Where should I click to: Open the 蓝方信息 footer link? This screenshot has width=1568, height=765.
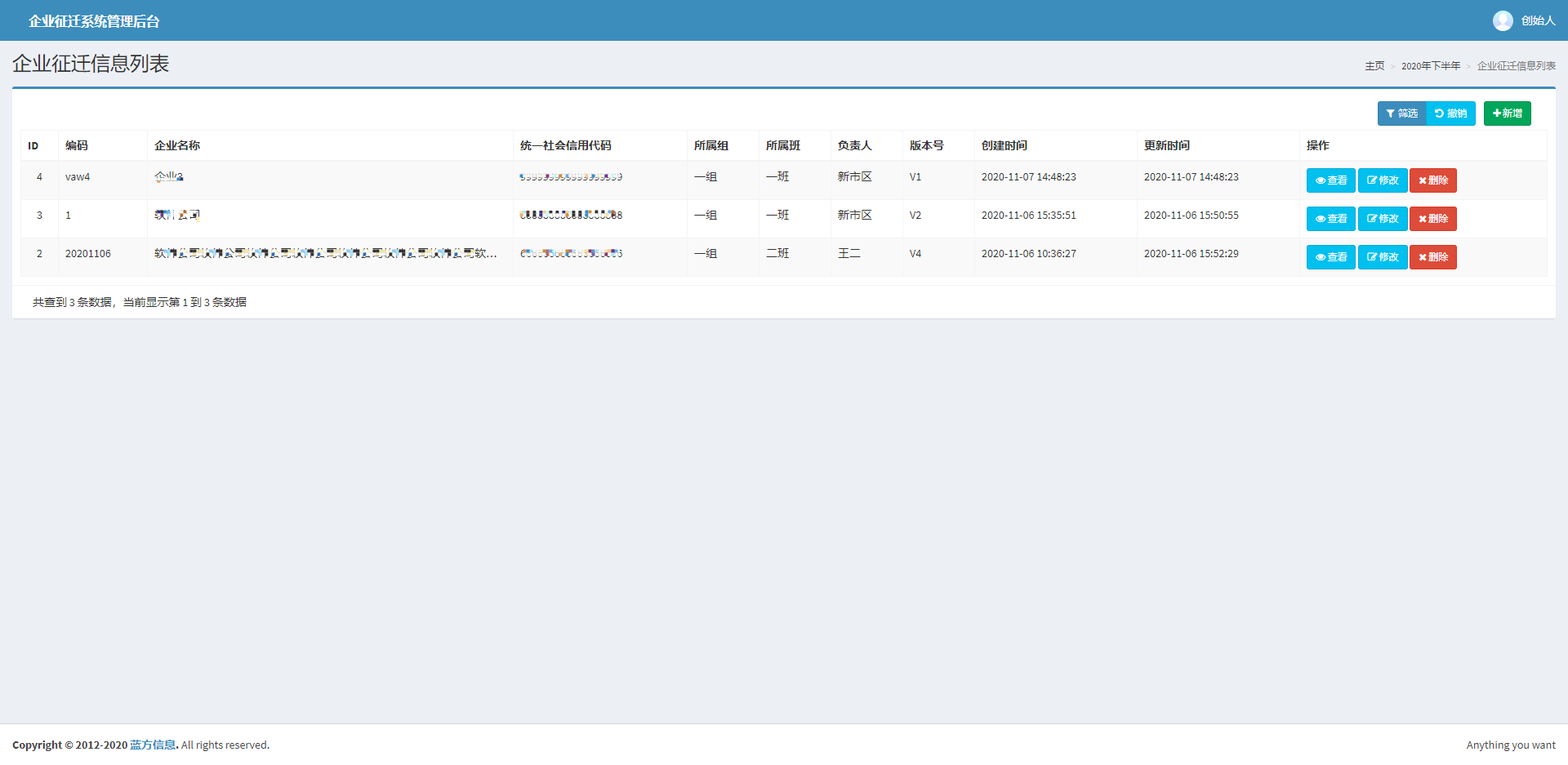pos(153,745)
